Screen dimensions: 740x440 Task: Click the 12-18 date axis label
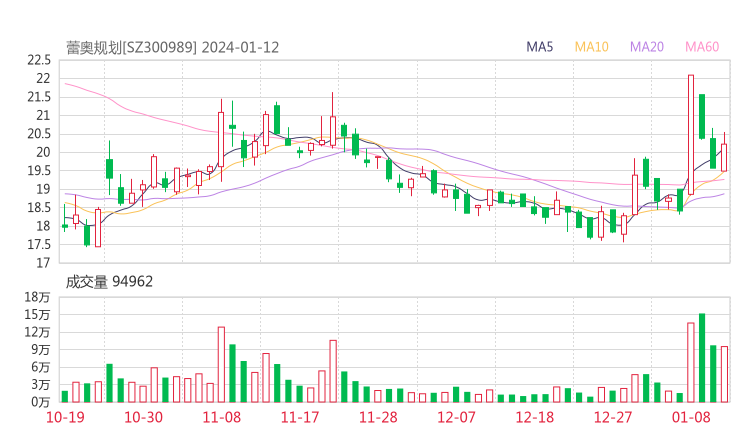(535, 417)
